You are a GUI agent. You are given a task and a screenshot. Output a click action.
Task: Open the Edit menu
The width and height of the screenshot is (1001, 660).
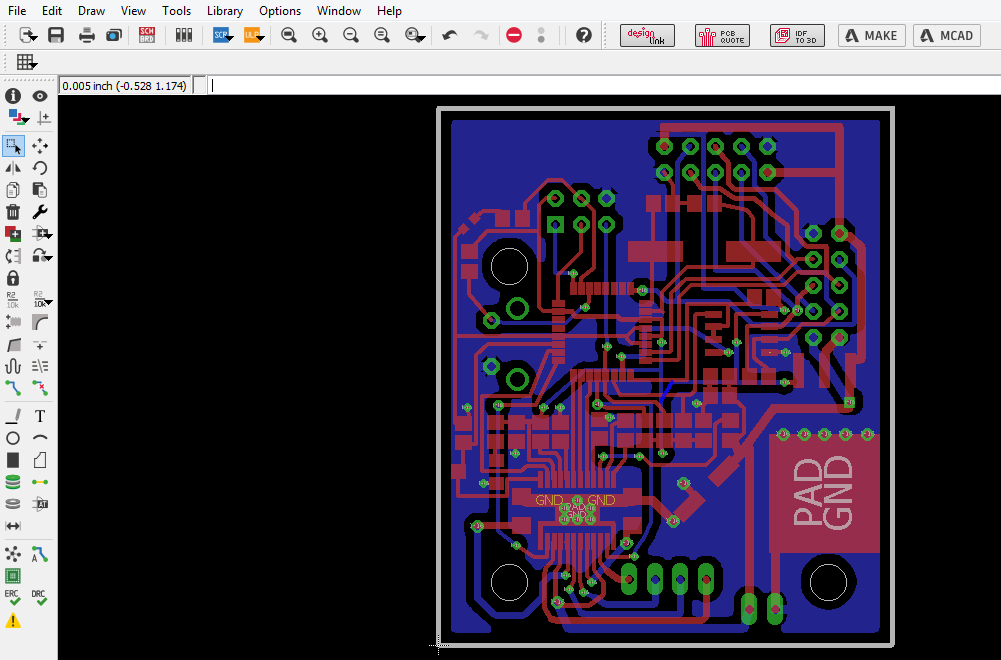point(52,11)
